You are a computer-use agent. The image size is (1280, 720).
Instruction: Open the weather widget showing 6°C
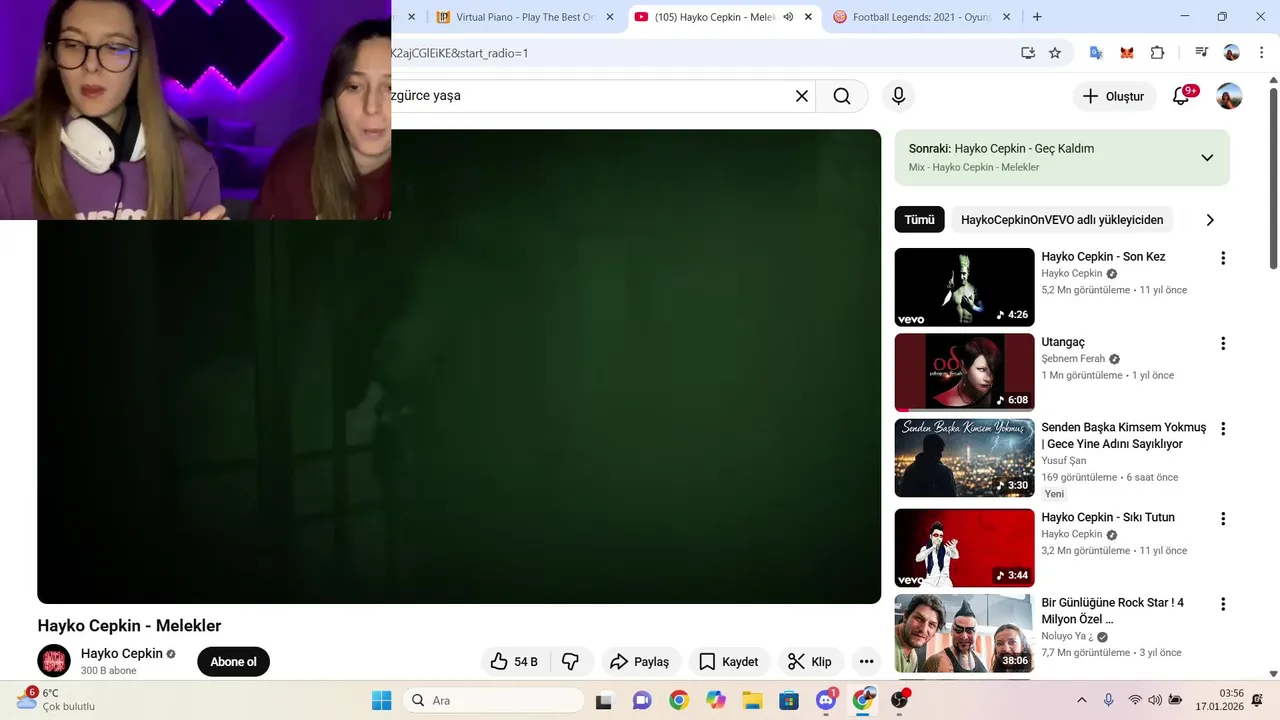[x=56, y=699]
